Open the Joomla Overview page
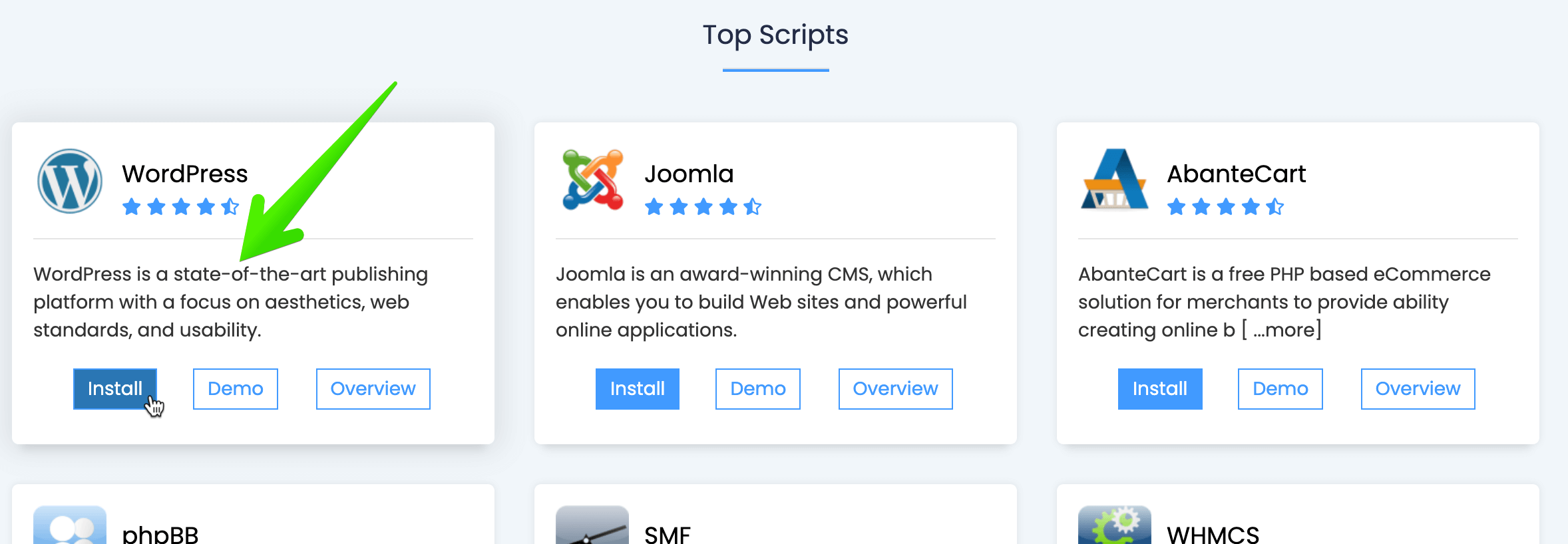Viewport: 1568px width, 544px height. click(x=895, y=389)
